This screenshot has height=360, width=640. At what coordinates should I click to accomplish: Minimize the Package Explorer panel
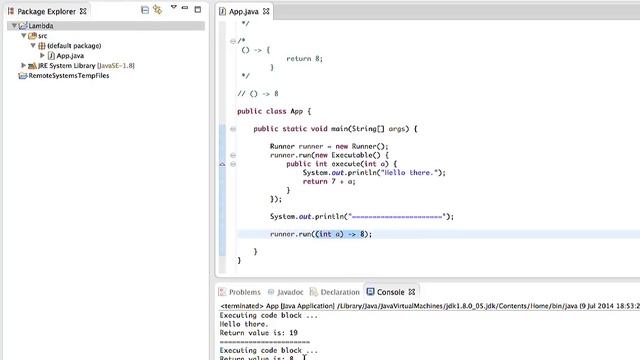pos(185,8)
